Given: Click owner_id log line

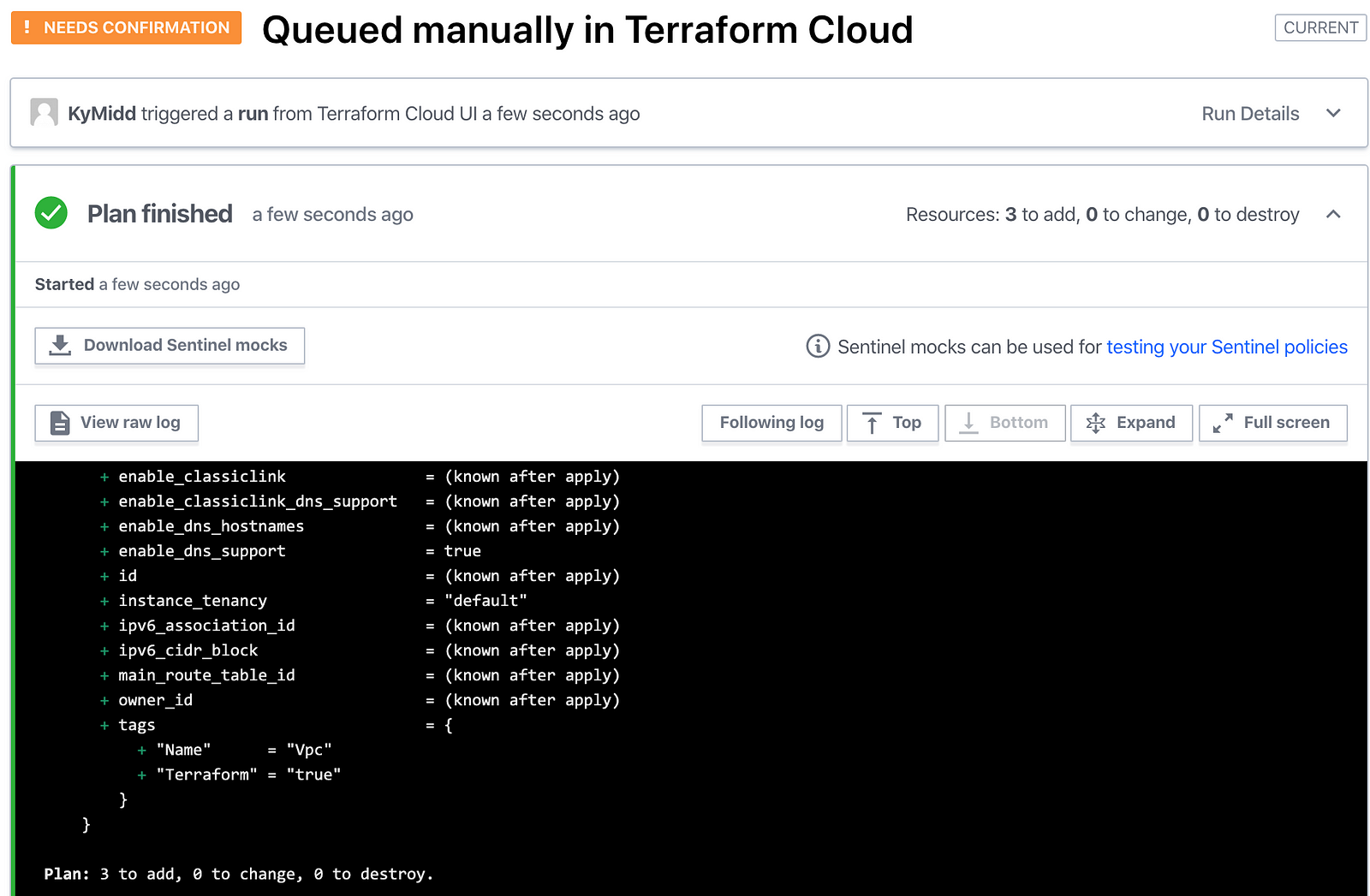Looking at the screenshot, I should pos(360,700).
